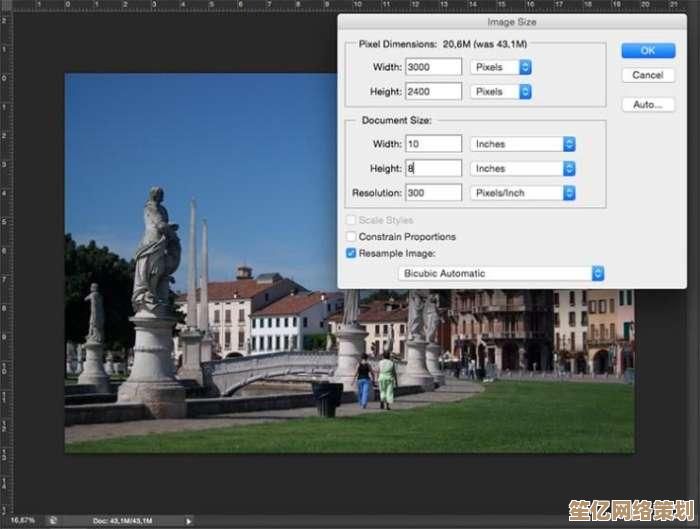Open the Pixels/Inch resolution units dropdown

click(x=522, y=193)
